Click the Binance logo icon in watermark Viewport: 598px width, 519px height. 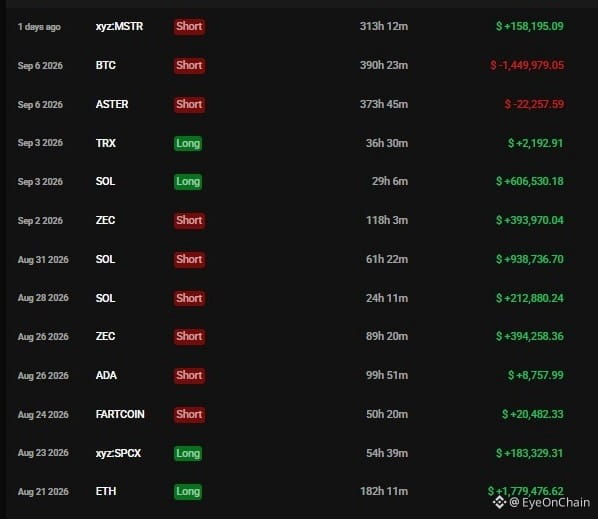(499, 503)
